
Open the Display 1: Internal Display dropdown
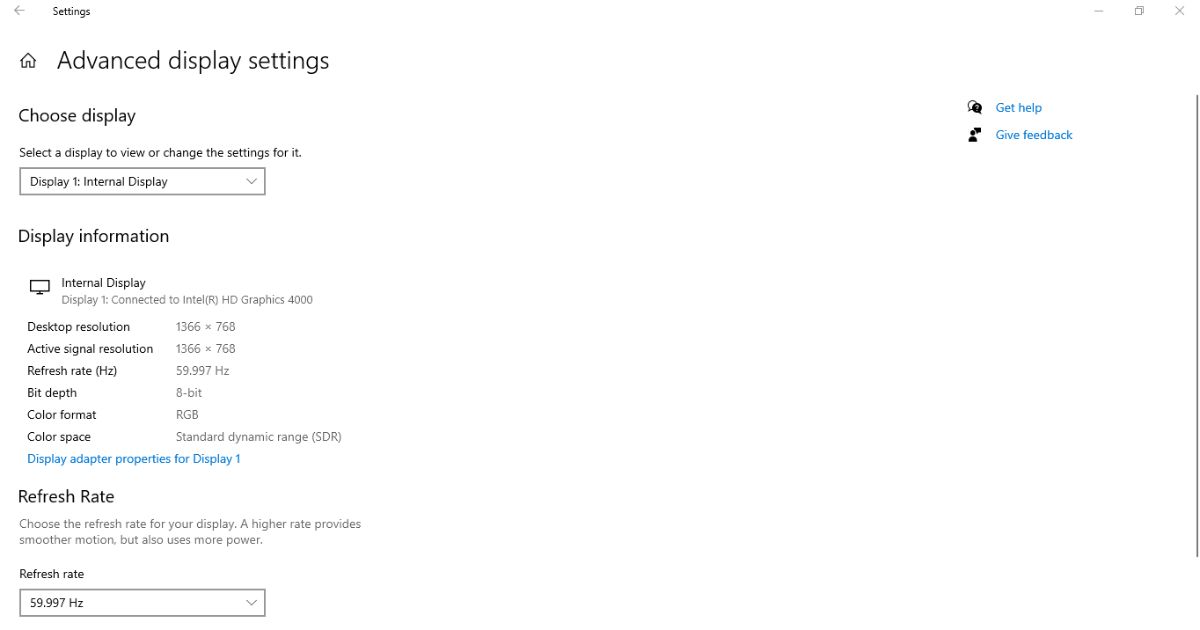pyautogui.click(x=142, y=181)
